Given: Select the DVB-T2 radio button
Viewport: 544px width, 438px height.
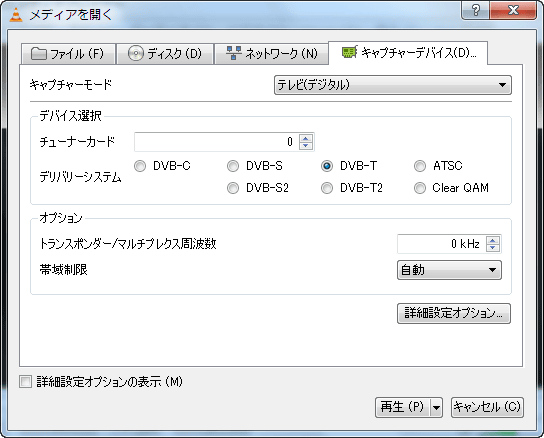Looking at the screenshot, I should coord(327,188).
